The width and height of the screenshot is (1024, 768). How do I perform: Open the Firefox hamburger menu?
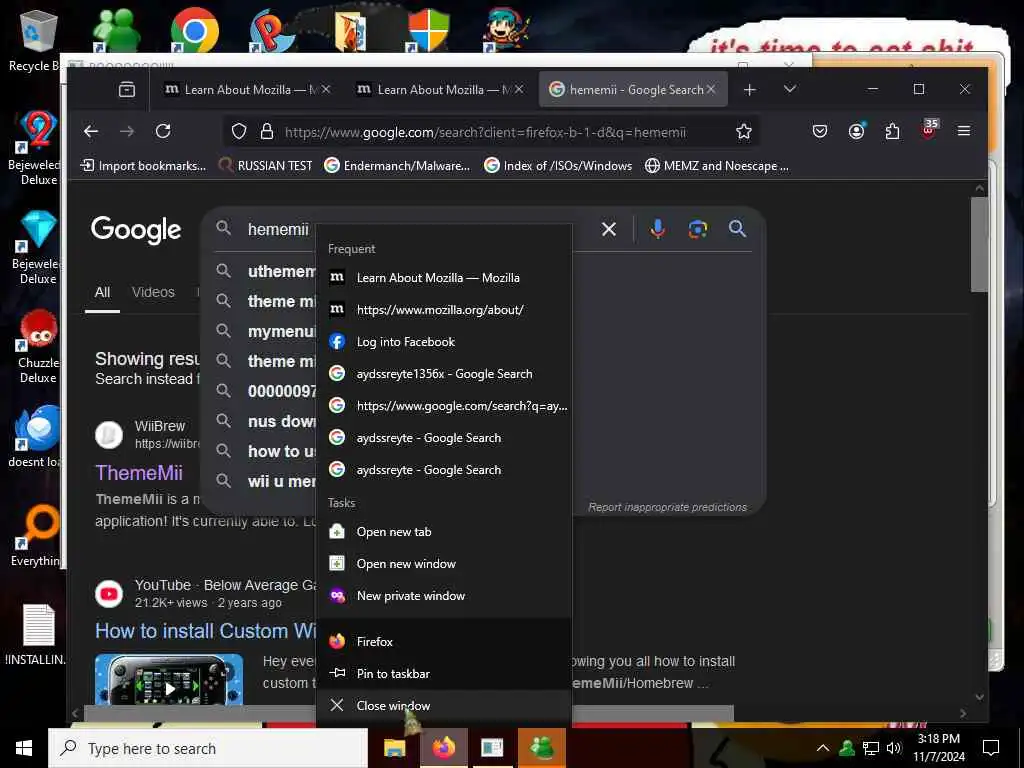[963, 131]
